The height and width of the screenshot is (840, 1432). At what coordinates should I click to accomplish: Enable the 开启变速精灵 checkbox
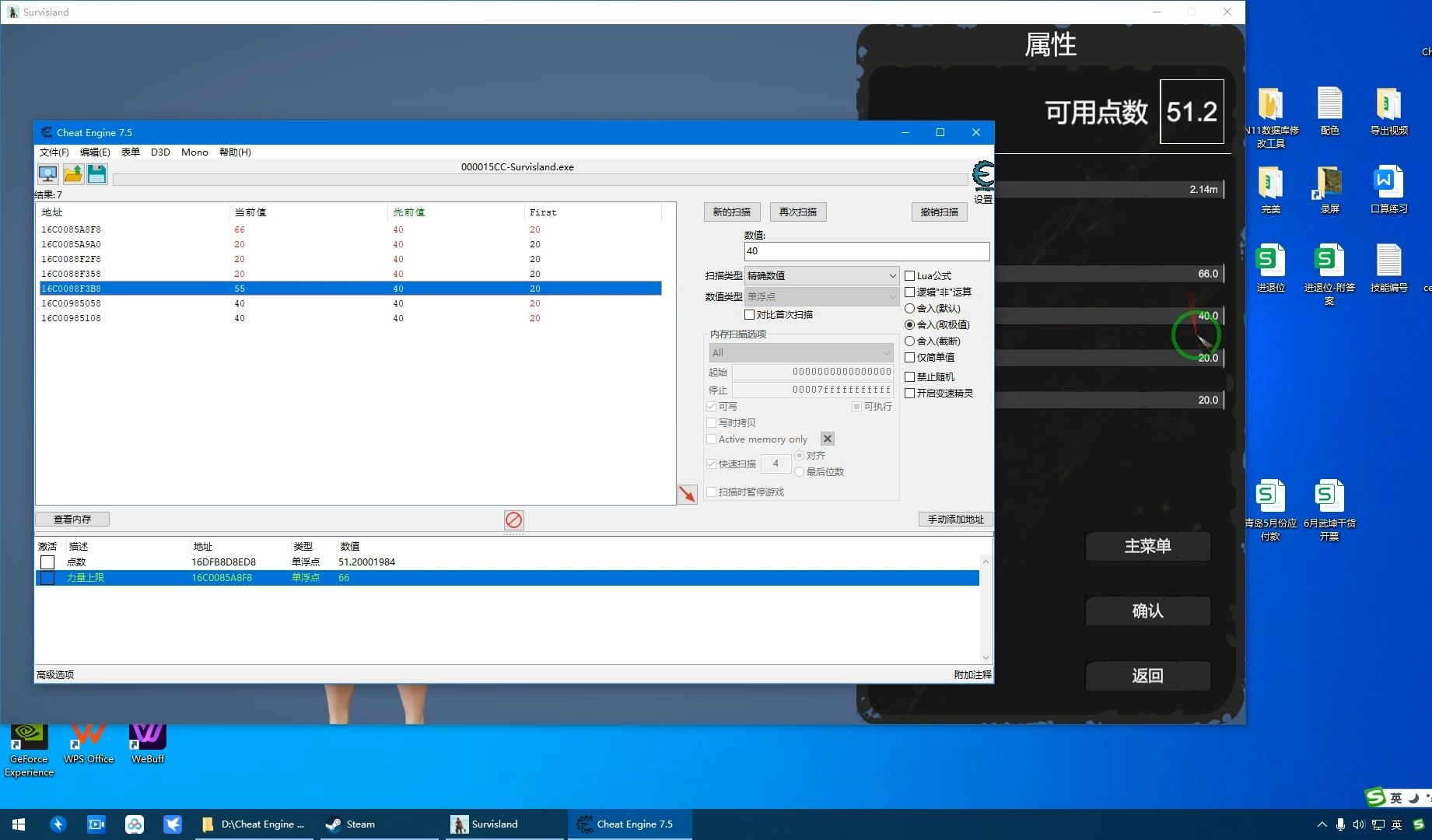point(909,393)
